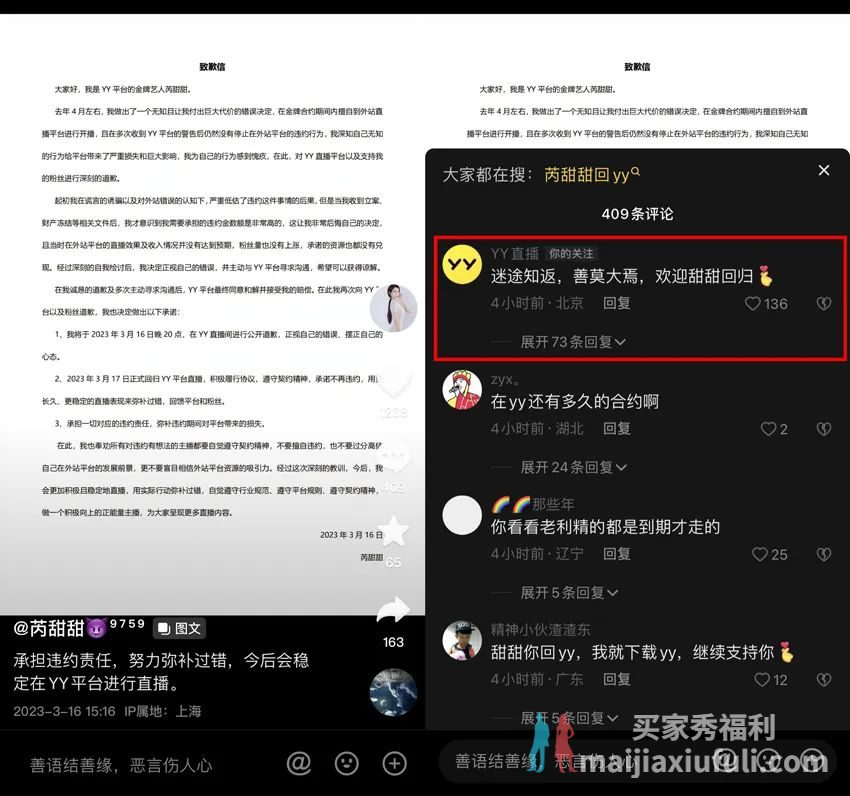Open 精神小伙渣渣东 username
This screenshot has width=850, height=796.
[x=540, y=630]
